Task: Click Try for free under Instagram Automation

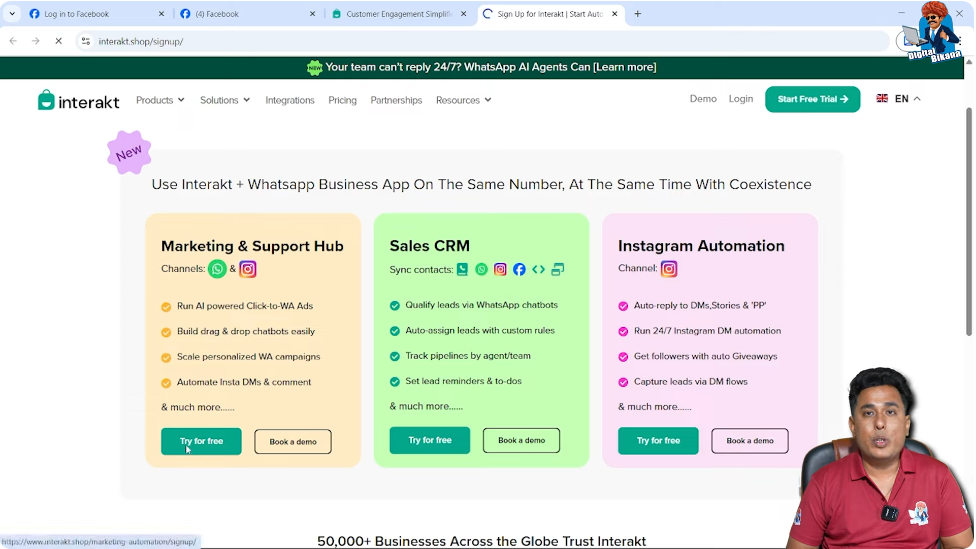Action: [x=658, y=441]
